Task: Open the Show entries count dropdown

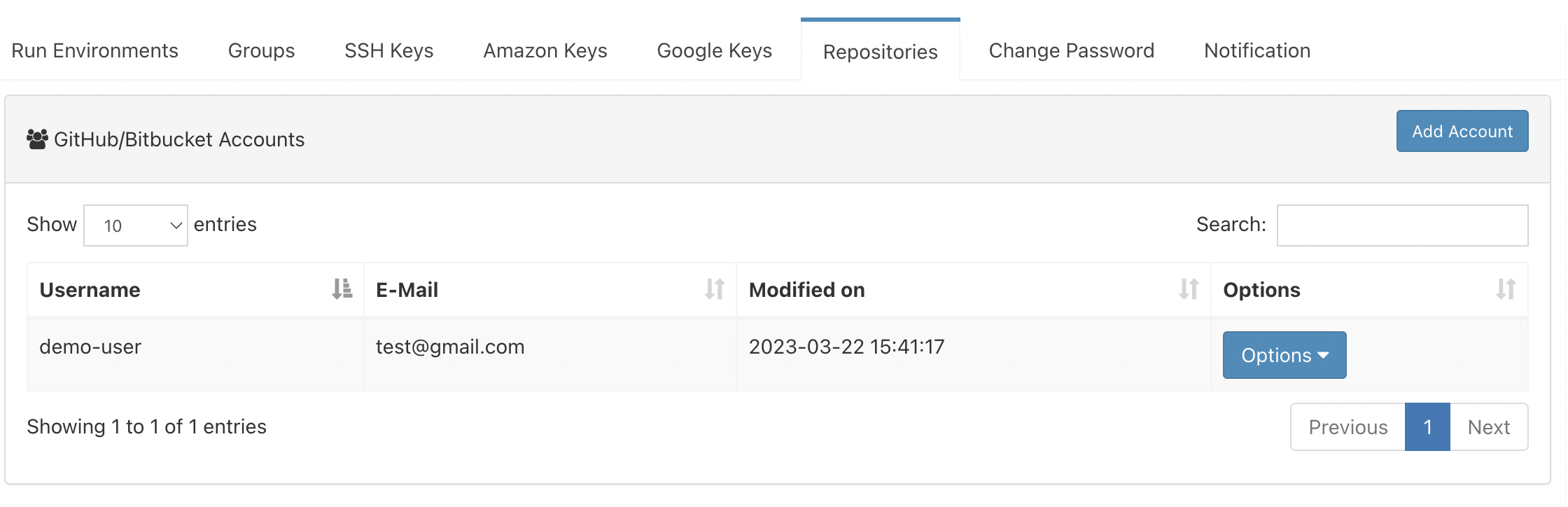Action: (x=136, y=225)
